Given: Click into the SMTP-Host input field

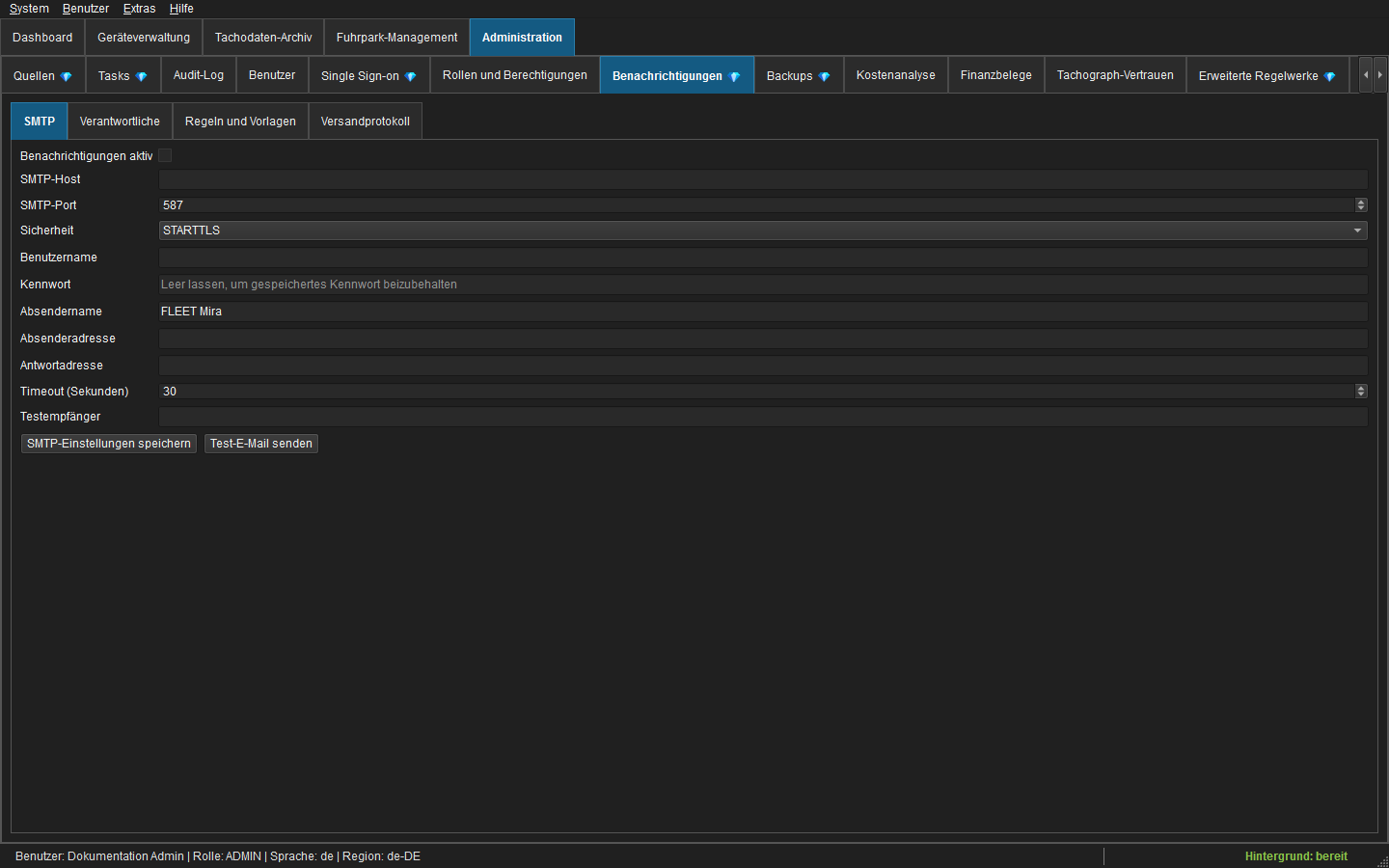Looking at the screenshot, I should [x=763, y=179].
